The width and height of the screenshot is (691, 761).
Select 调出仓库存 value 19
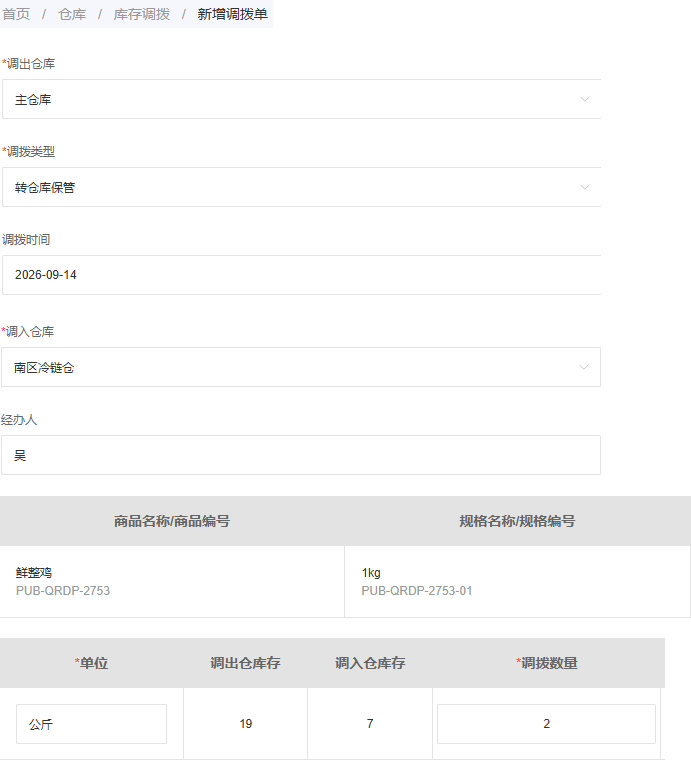coord(246,724)
